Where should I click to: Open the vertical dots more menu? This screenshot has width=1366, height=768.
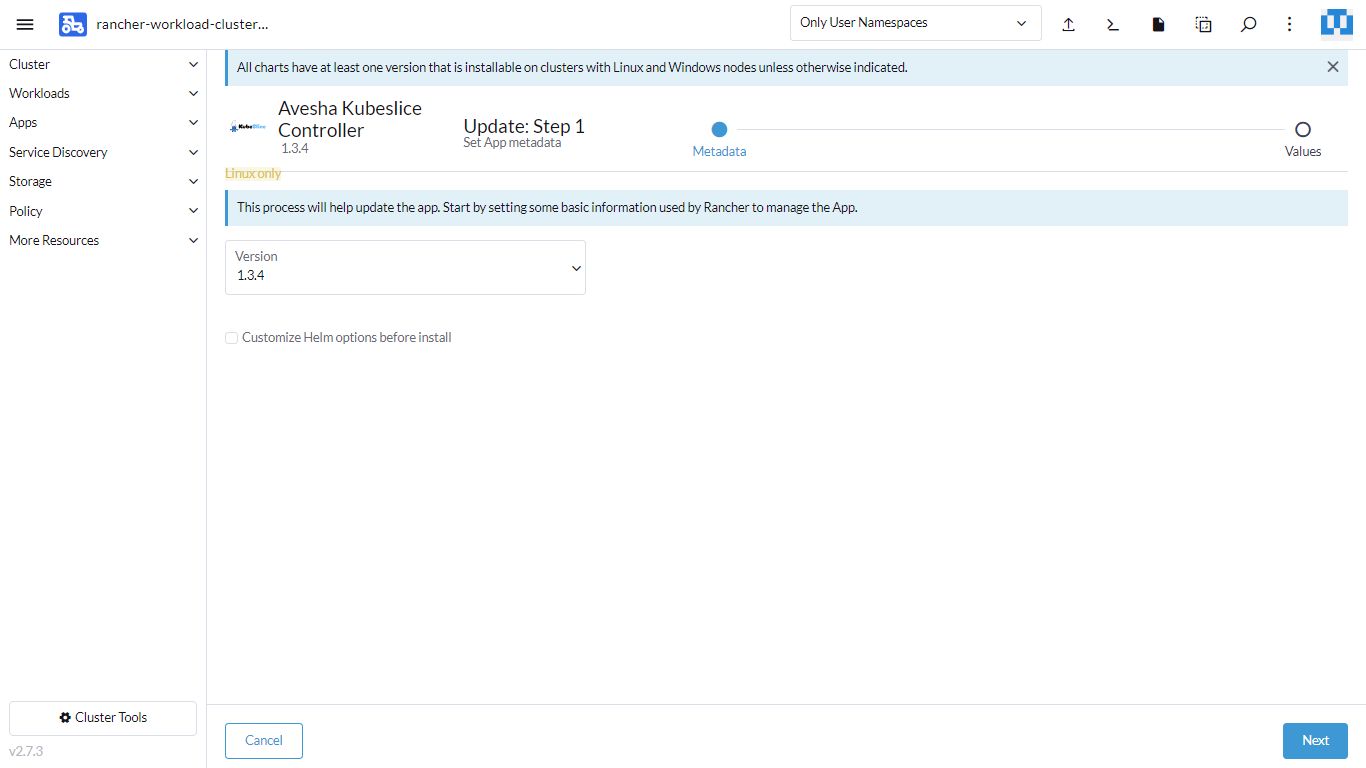click(x=1290, y=24)
